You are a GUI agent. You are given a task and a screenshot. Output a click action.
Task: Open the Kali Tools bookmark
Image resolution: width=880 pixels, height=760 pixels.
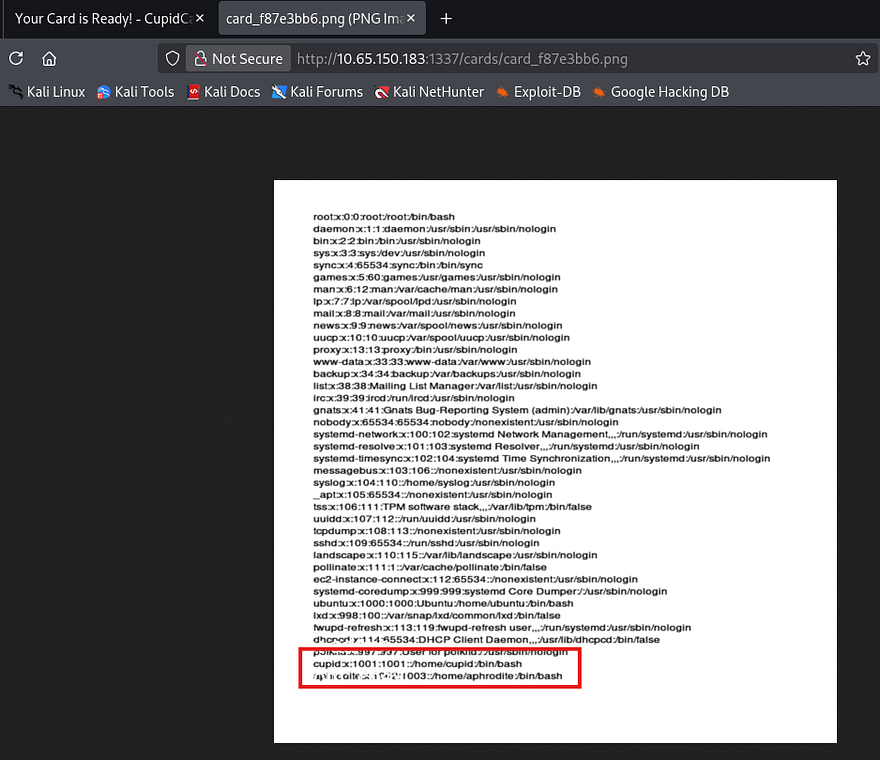(135, 92)
